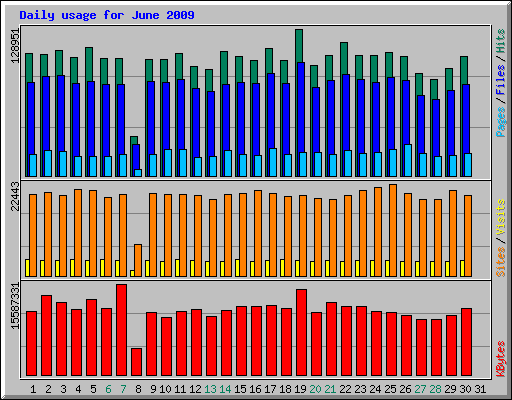The height and width of the screenshot is (400, 512).
Task: Click day label 19 on the x-axis
Action: [300, 389]
